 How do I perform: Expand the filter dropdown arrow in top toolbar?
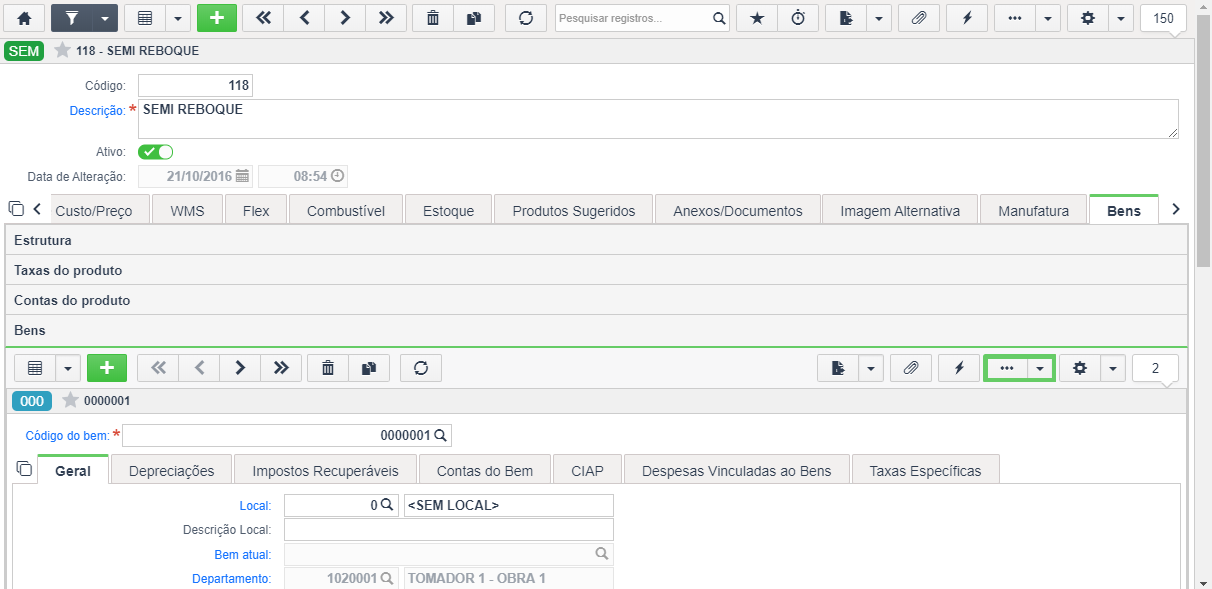[x=105, y=18]
